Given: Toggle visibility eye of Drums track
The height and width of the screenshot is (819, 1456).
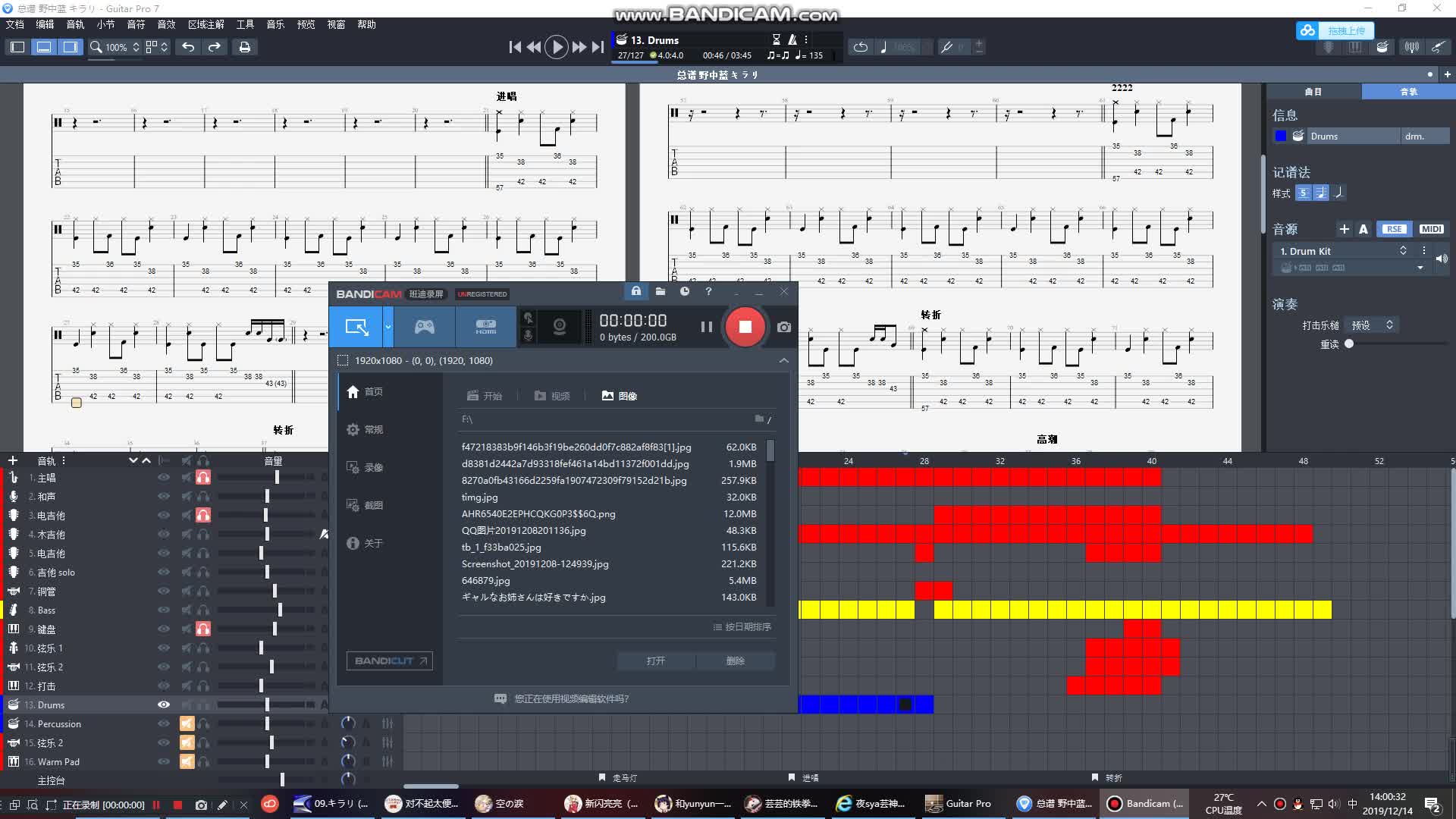Looking at the screenshot, I should [163, 704].
